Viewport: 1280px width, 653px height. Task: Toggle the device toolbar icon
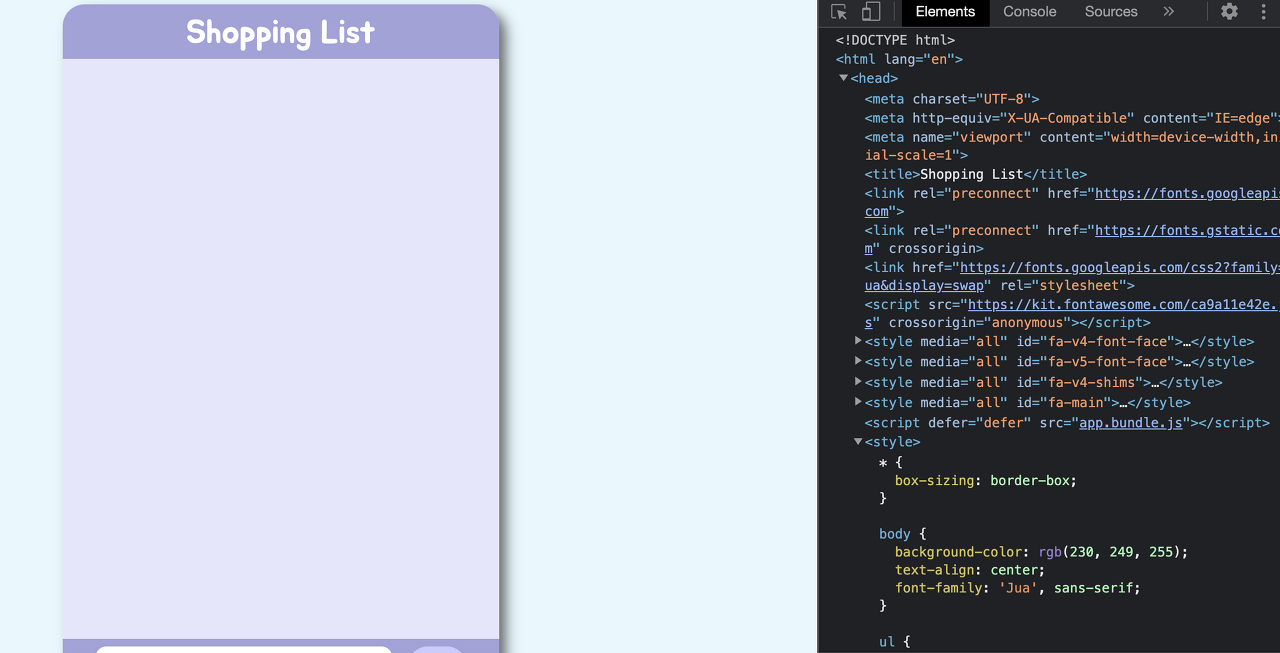pyautogui.click(x=871, y=12)
